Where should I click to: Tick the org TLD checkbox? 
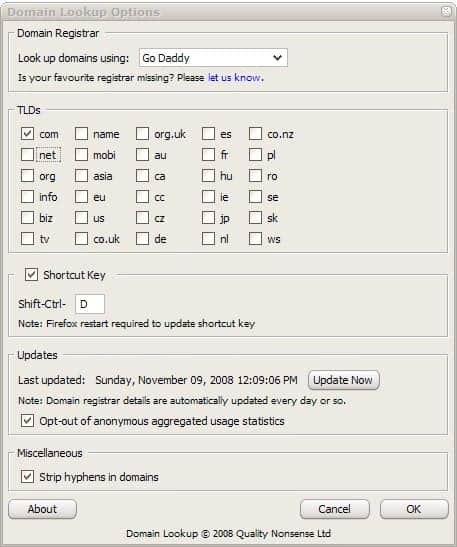27,176
